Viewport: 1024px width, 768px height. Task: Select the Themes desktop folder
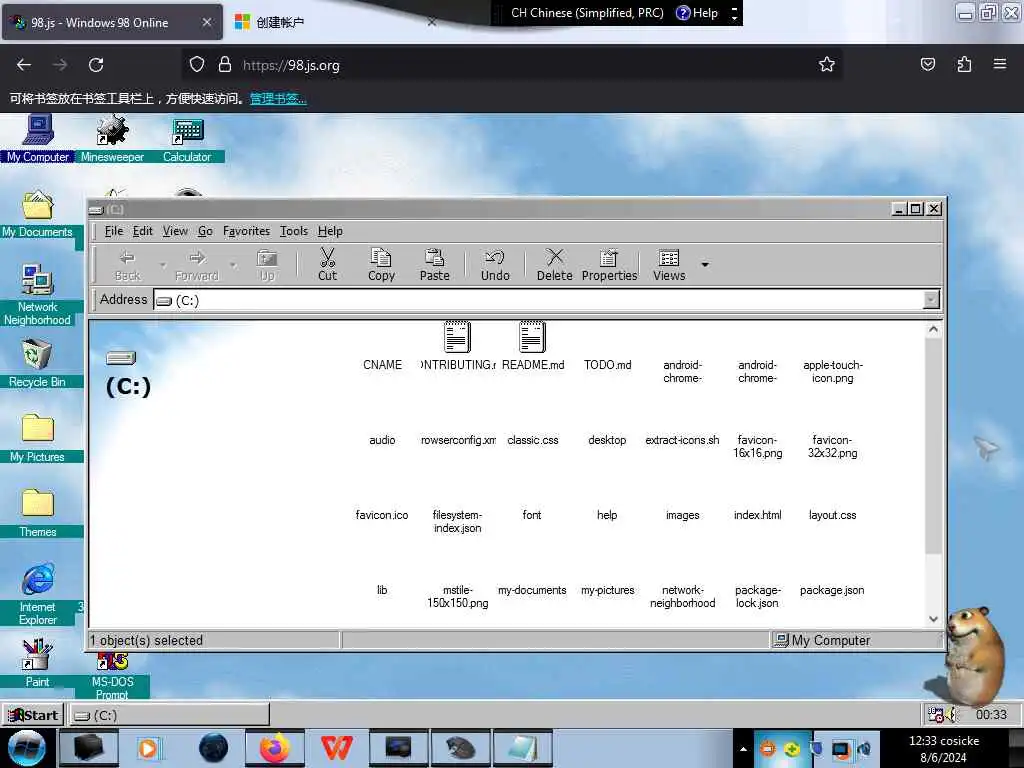(37, 513)
